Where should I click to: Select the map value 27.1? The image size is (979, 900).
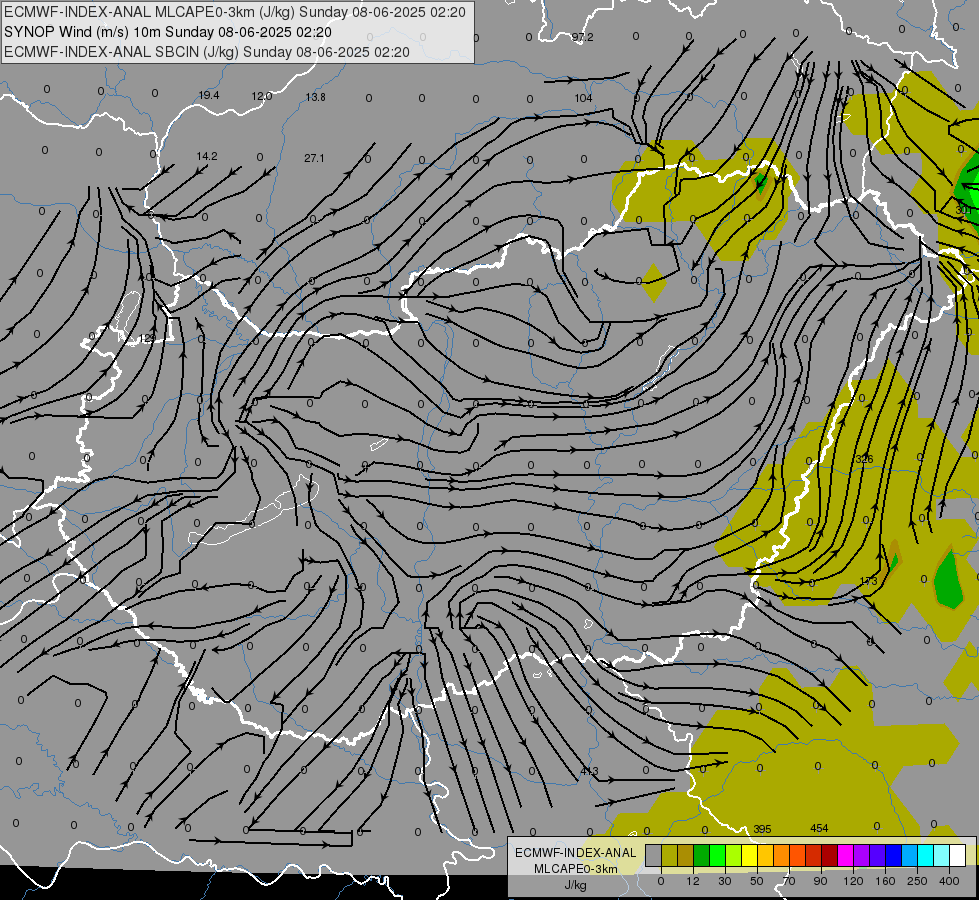(314, 158)
